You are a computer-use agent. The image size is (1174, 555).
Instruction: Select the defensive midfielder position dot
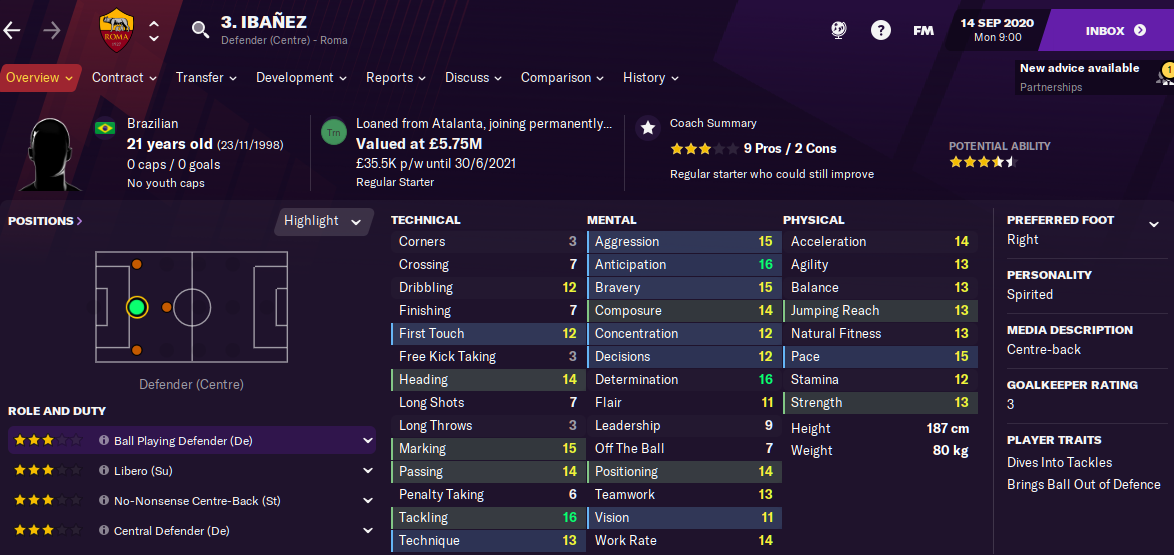tap(167, 307)
